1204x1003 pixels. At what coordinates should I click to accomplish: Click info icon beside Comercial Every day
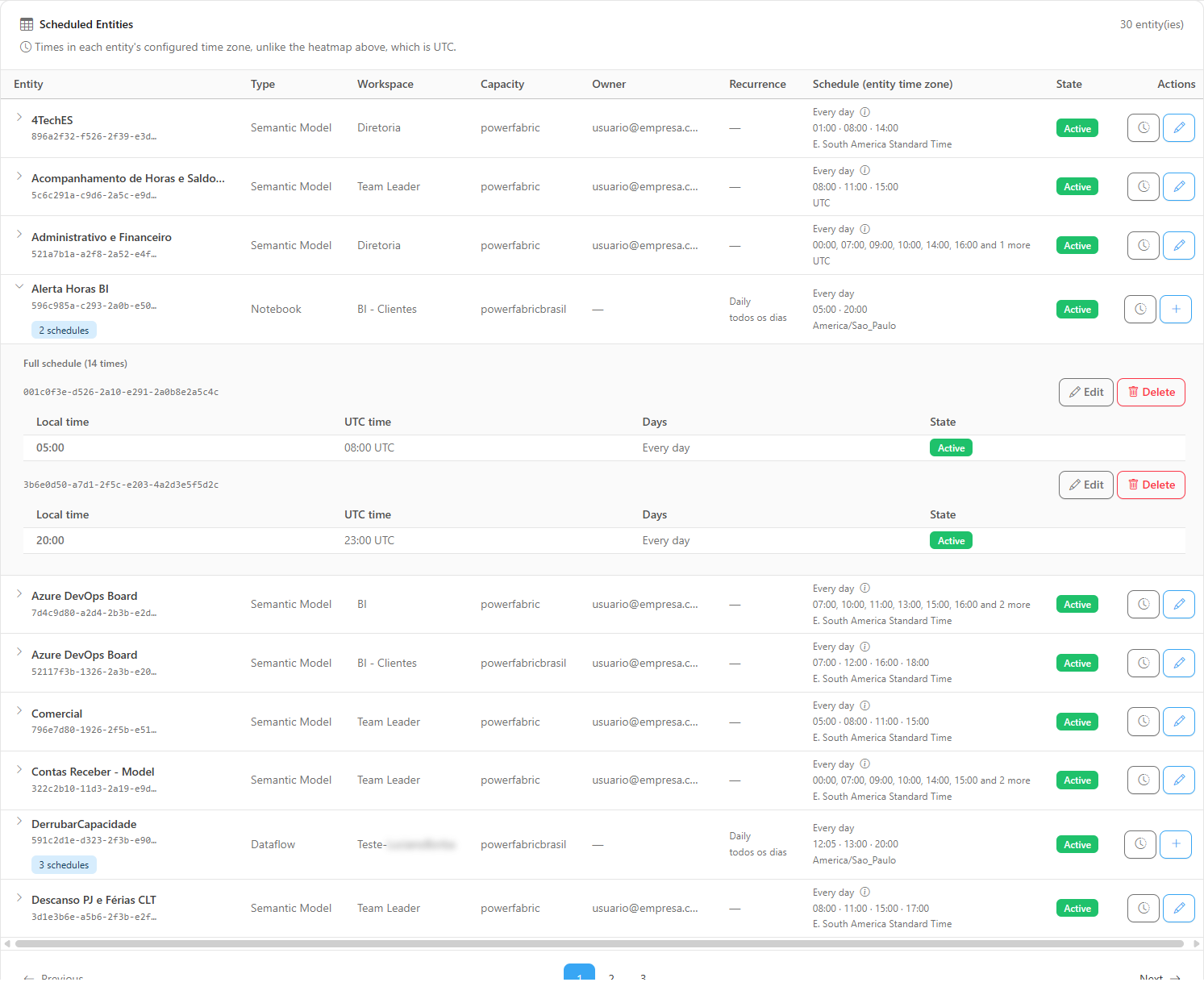(864, 705)
